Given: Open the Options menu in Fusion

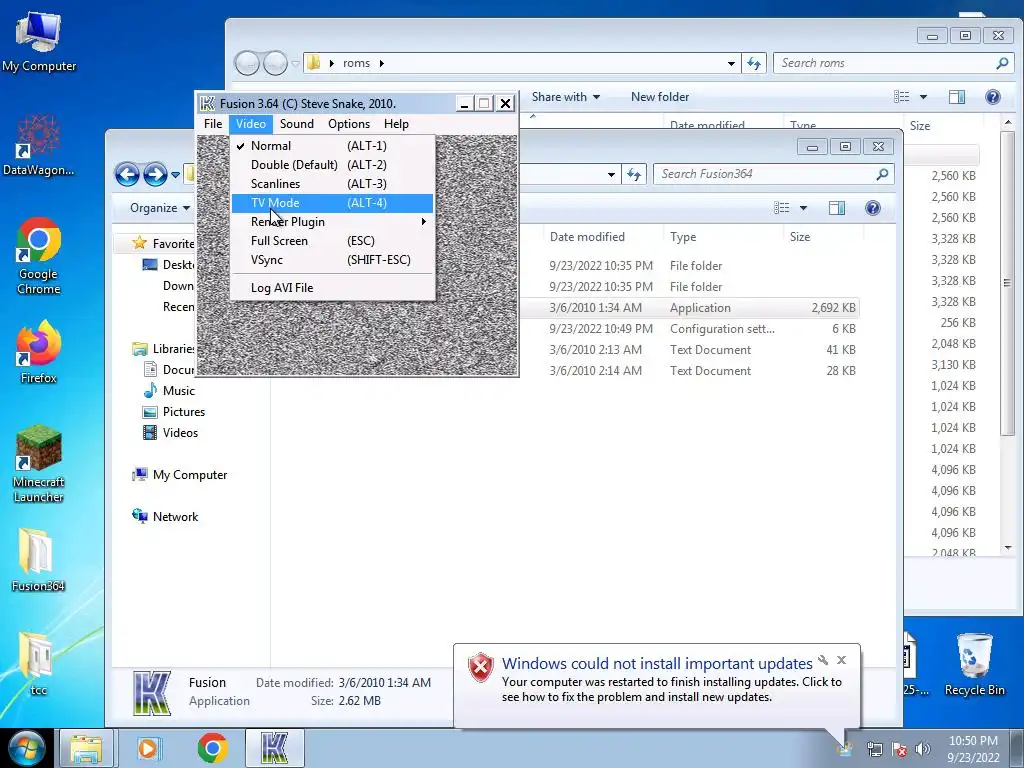Looking at the screenshot, I should [349, 123].
